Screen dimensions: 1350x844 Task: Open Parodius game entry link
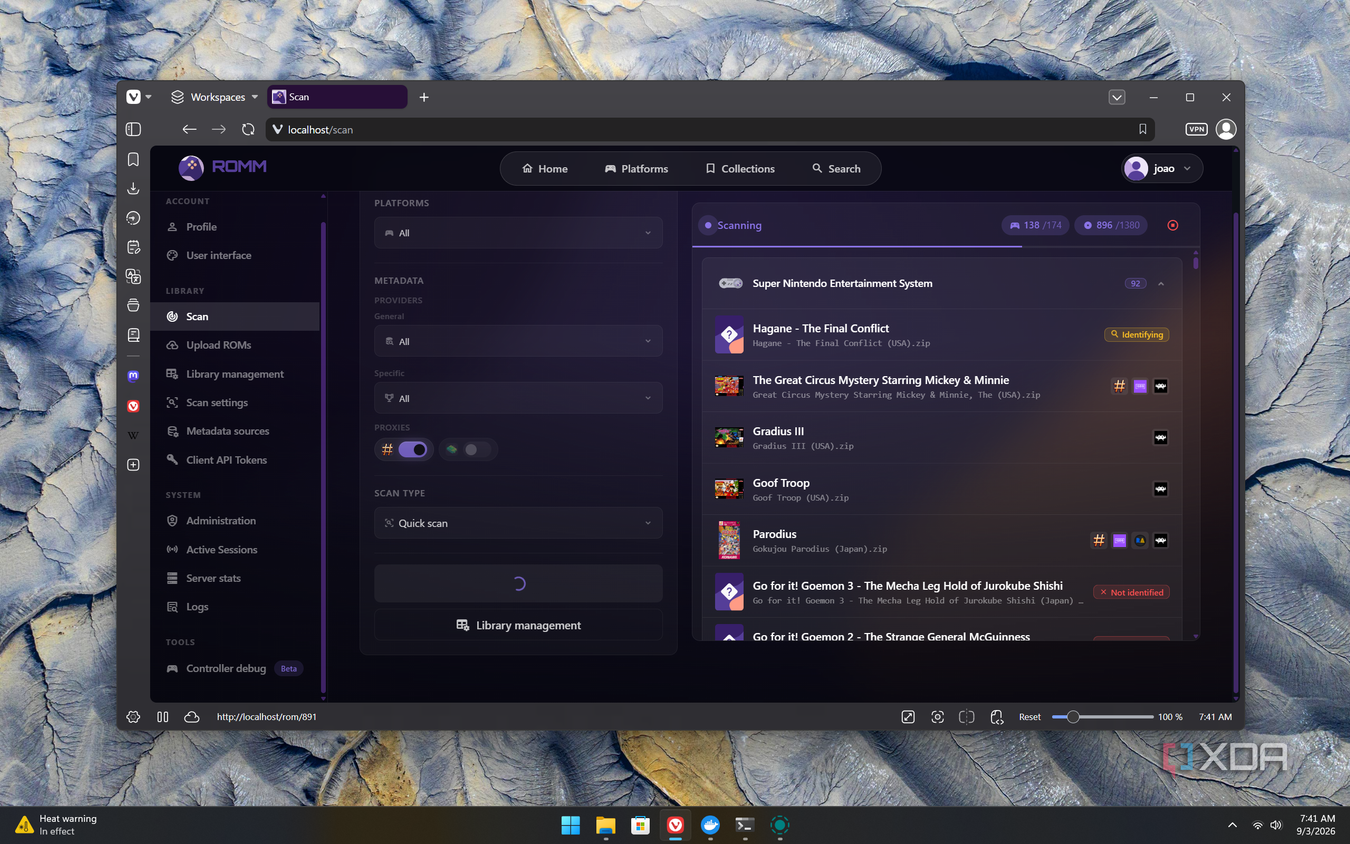[775, 534]
